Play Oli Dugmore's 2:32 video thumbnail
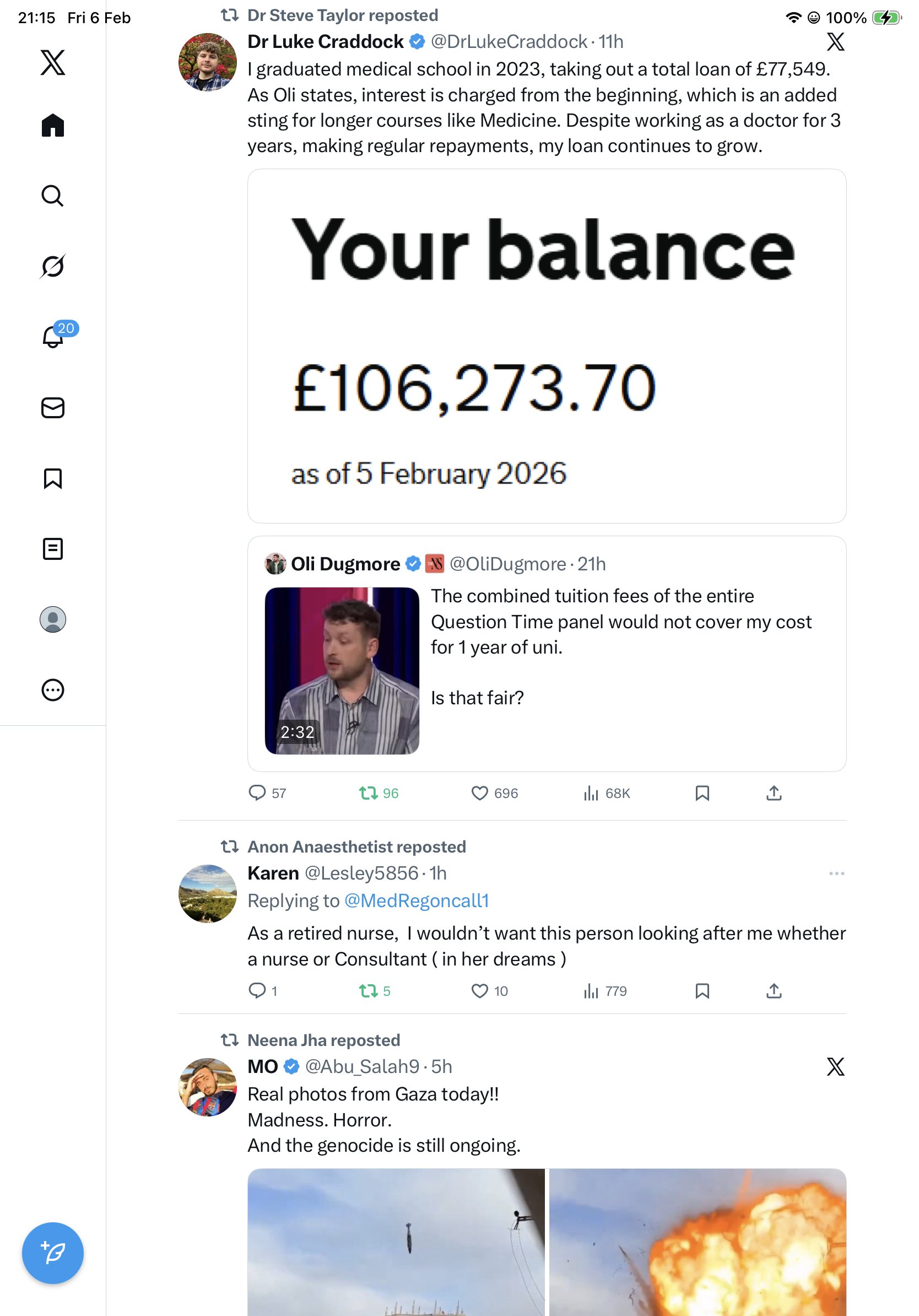 point(342,670)
